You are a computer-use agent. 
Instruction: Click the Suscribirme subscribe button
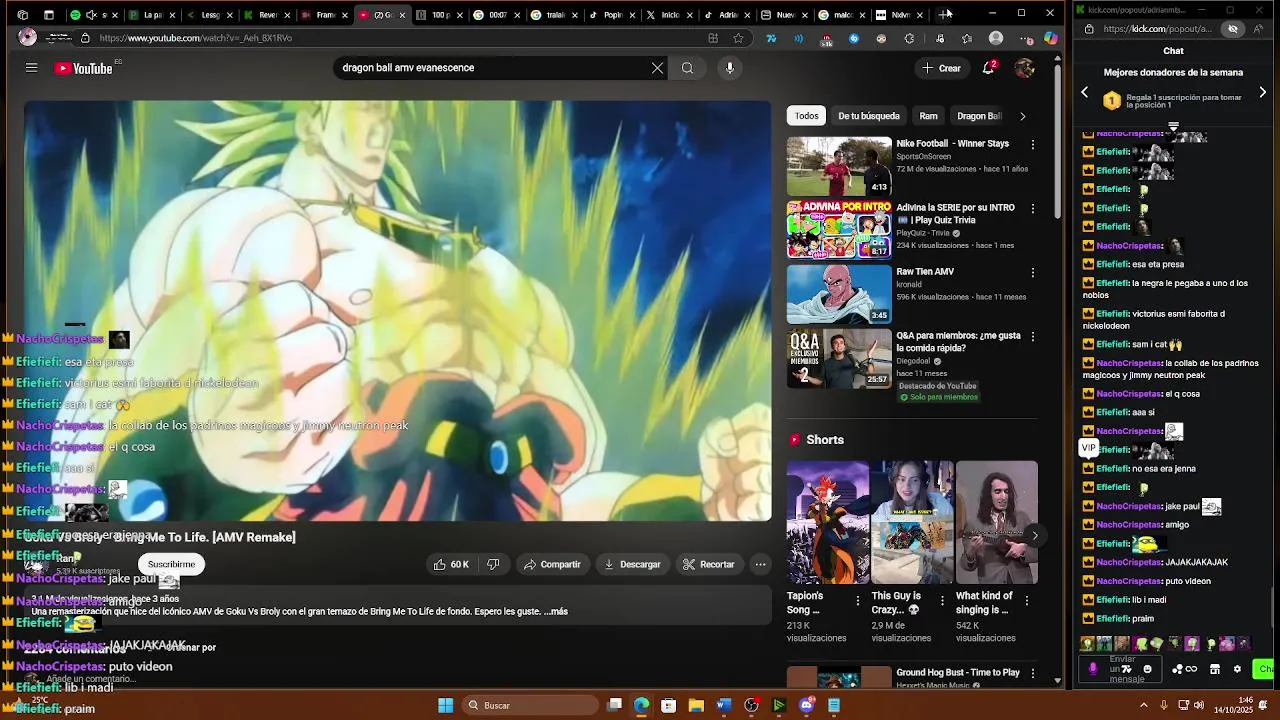tap(171, 564)
